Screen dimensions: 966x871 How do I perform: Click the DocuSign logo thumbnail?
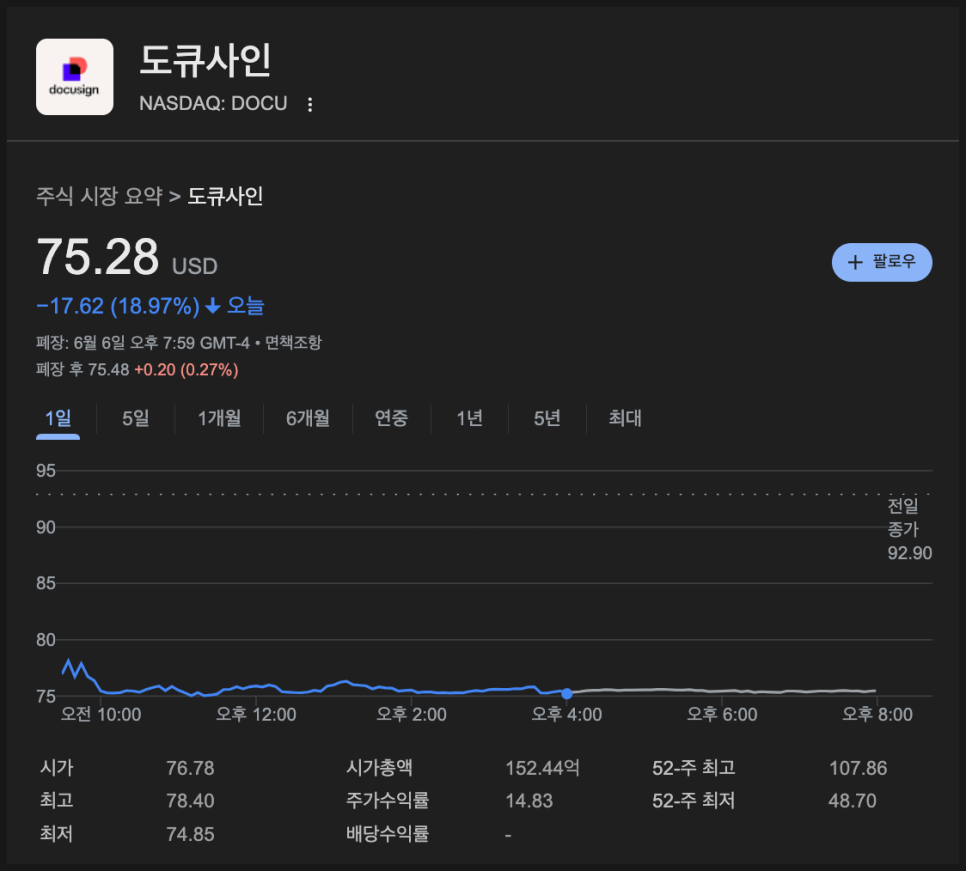click(75, 77)
